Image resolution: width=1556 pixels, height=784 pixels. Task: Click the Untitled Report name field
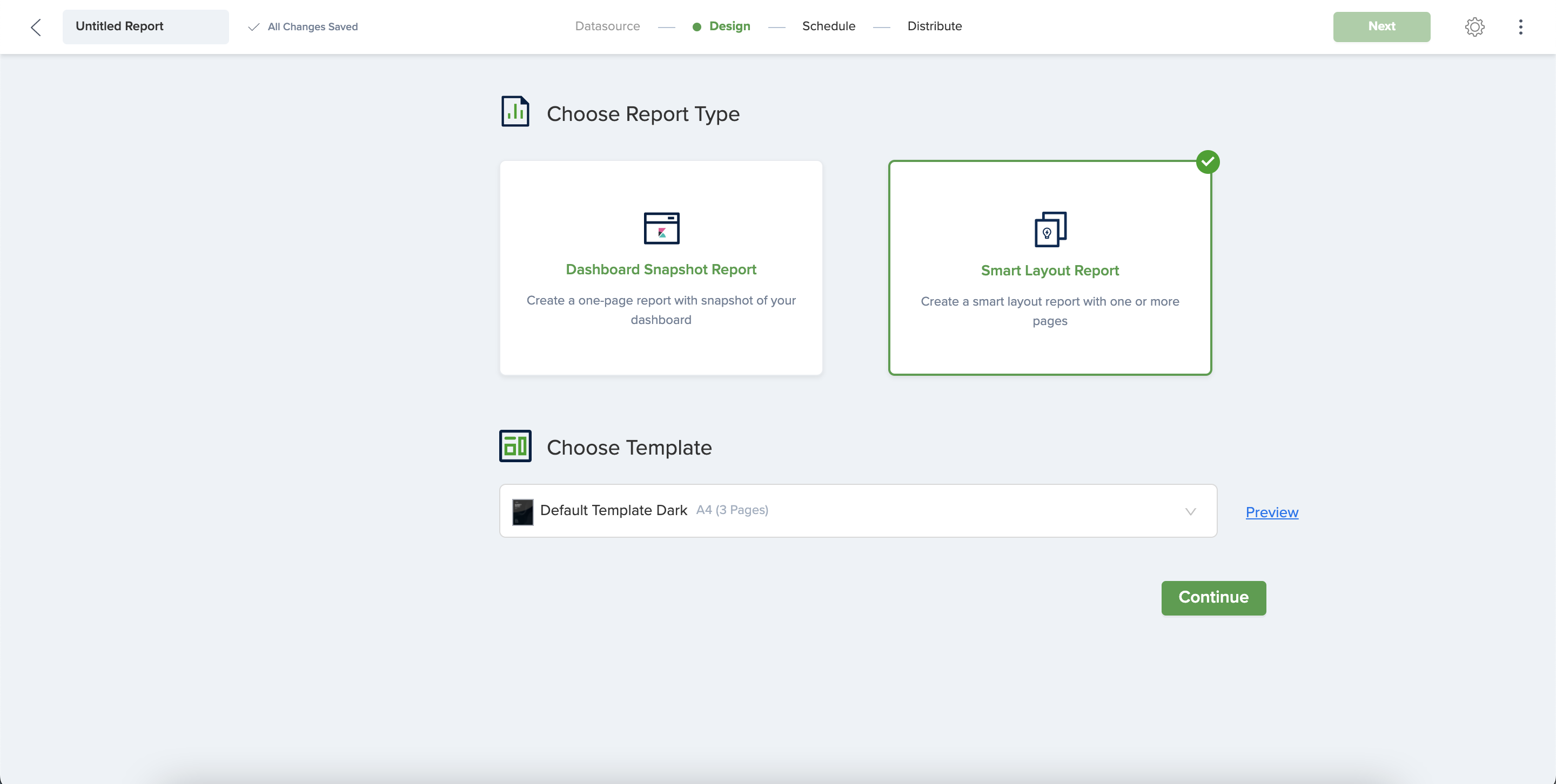145,26
